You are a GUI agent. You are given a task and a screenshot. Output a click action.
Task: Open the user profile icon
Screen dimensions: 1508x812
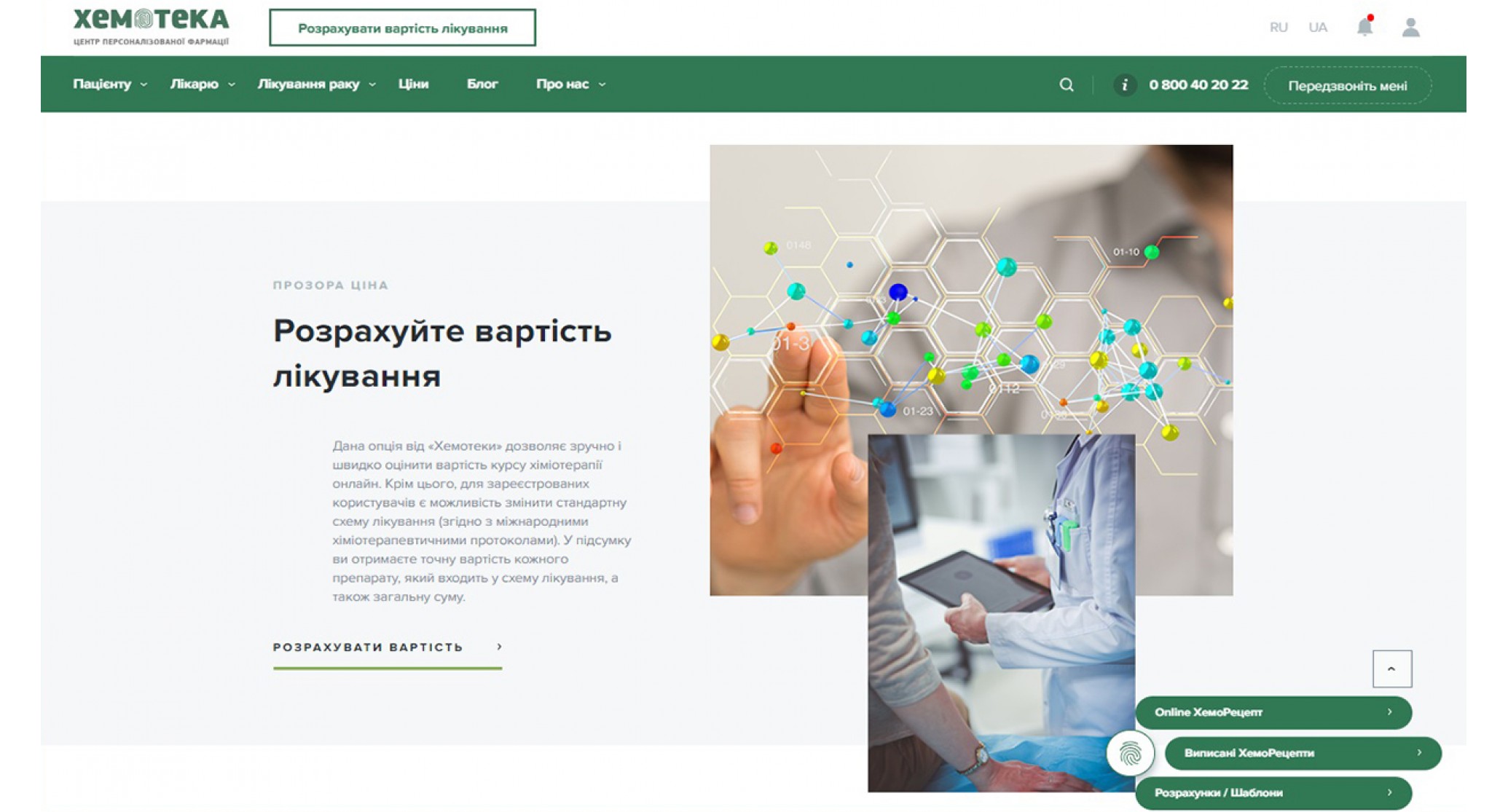pyautogui.click(x=1410, y=28)
